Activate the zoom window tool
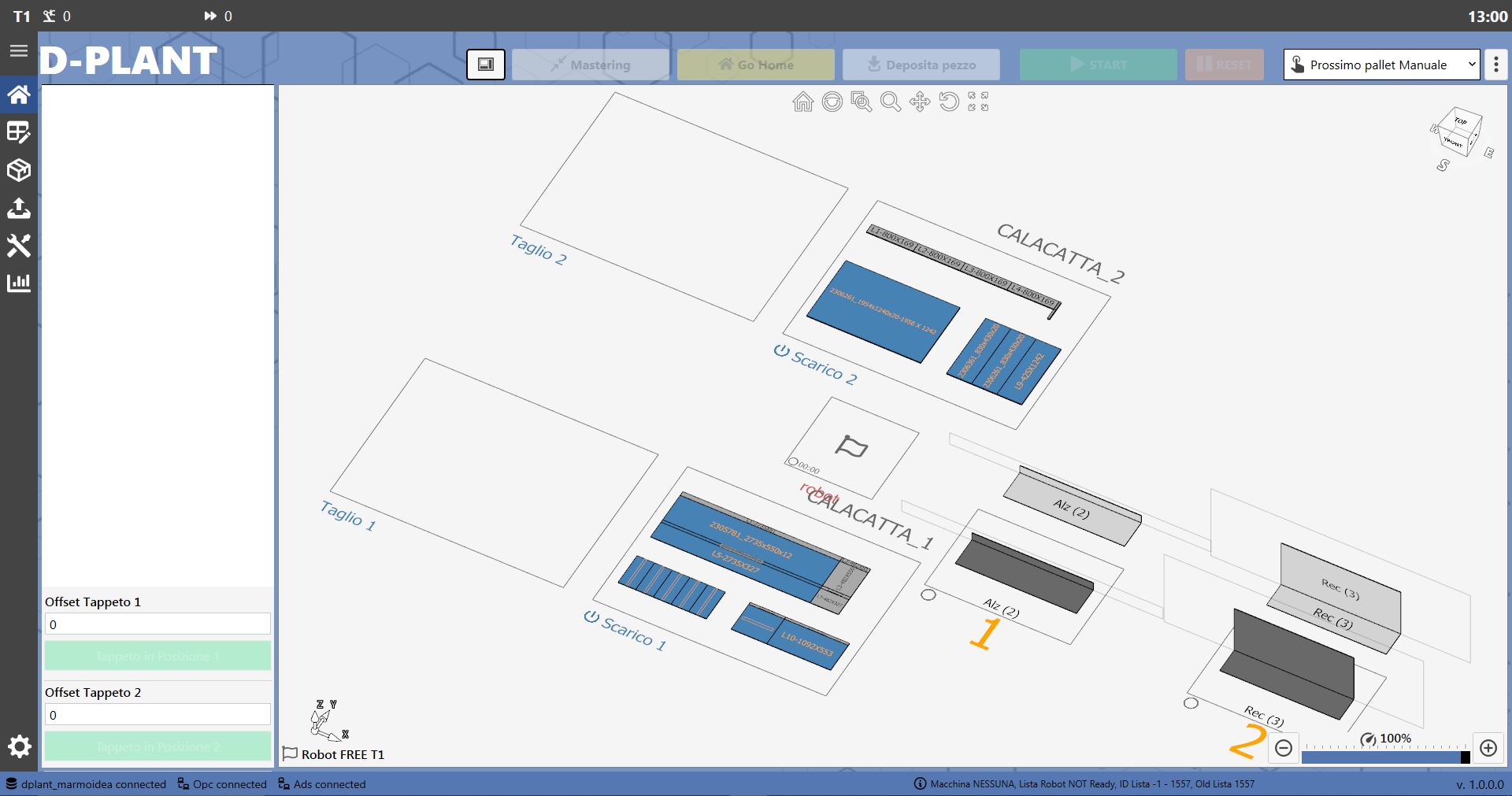The image size is (1512, 796). coord(862,102)
